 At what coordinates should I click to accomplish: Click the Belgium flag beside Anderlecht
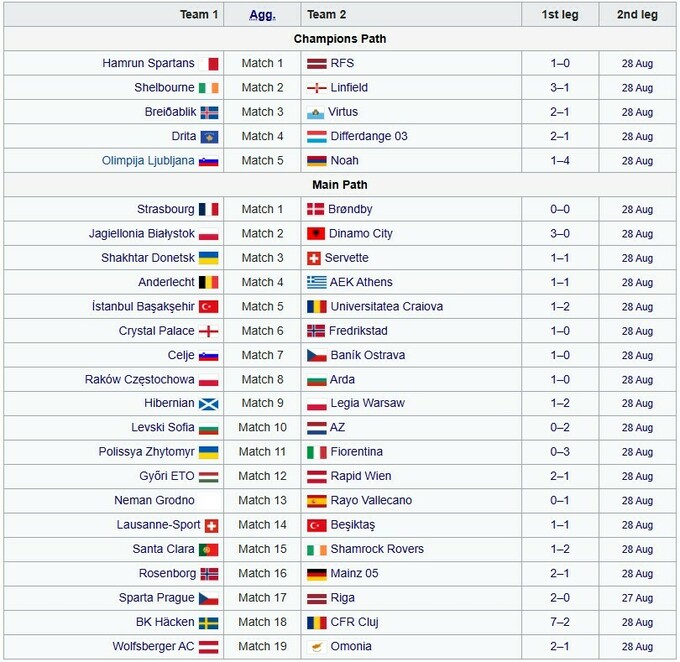pos(209,282)
